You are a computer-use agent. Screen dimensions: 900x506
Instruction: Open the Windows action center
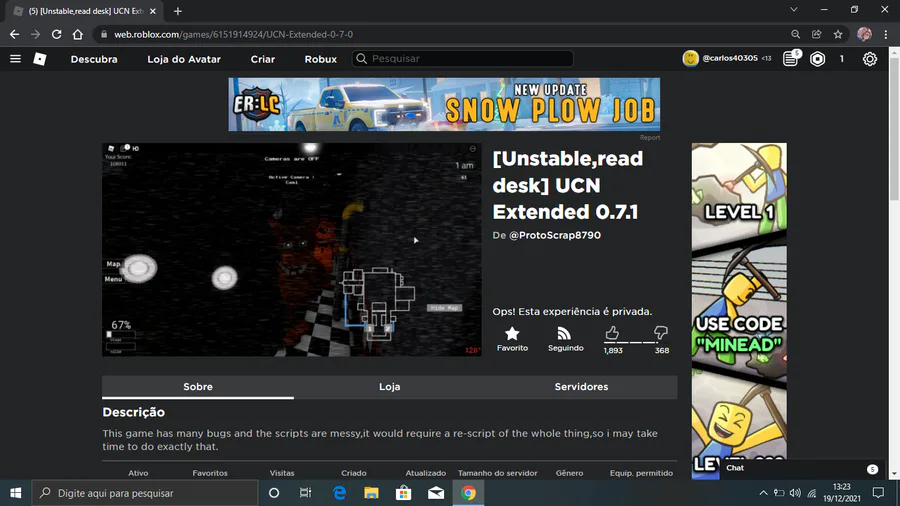[x=878, y=493]
